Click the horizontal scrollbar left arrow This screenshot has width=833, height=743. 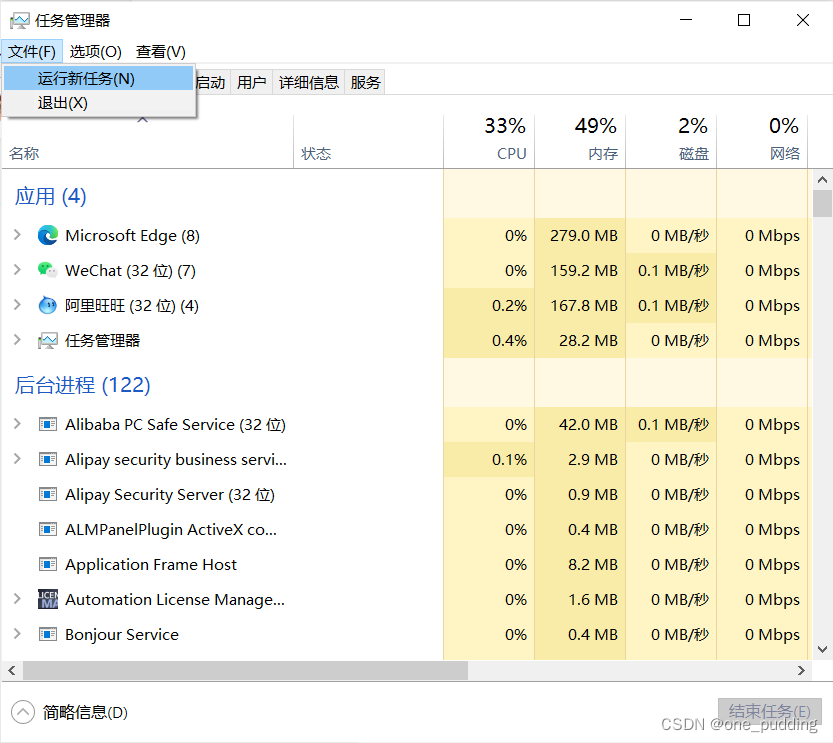pos(12,671)
